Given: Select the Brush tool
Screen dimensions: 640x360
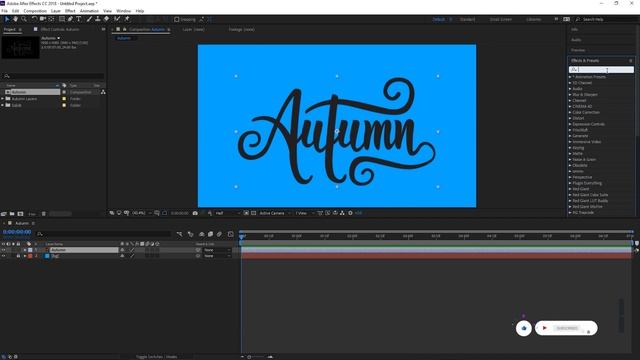Looking at the screenshot, I should coord(89,19).
